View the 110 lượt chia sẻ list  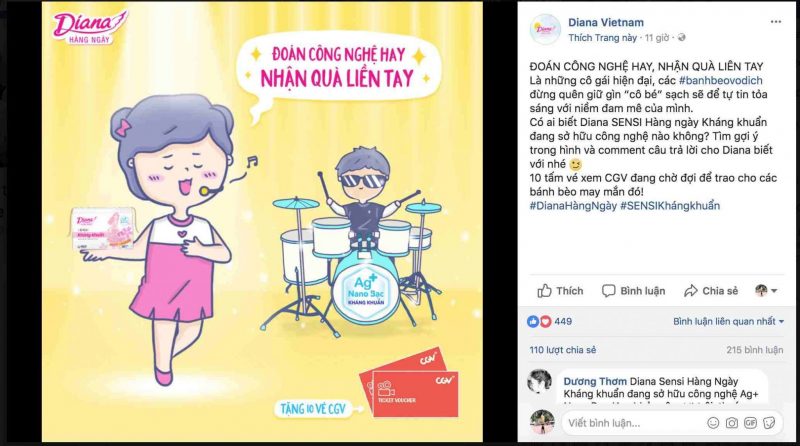(562, 350)
